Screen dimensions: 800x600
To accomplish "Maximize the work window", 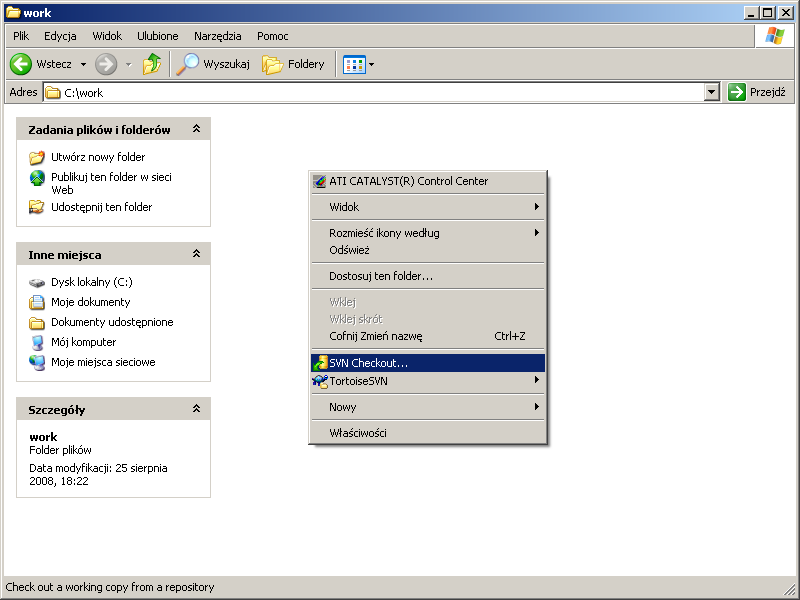I will point(767,13).
